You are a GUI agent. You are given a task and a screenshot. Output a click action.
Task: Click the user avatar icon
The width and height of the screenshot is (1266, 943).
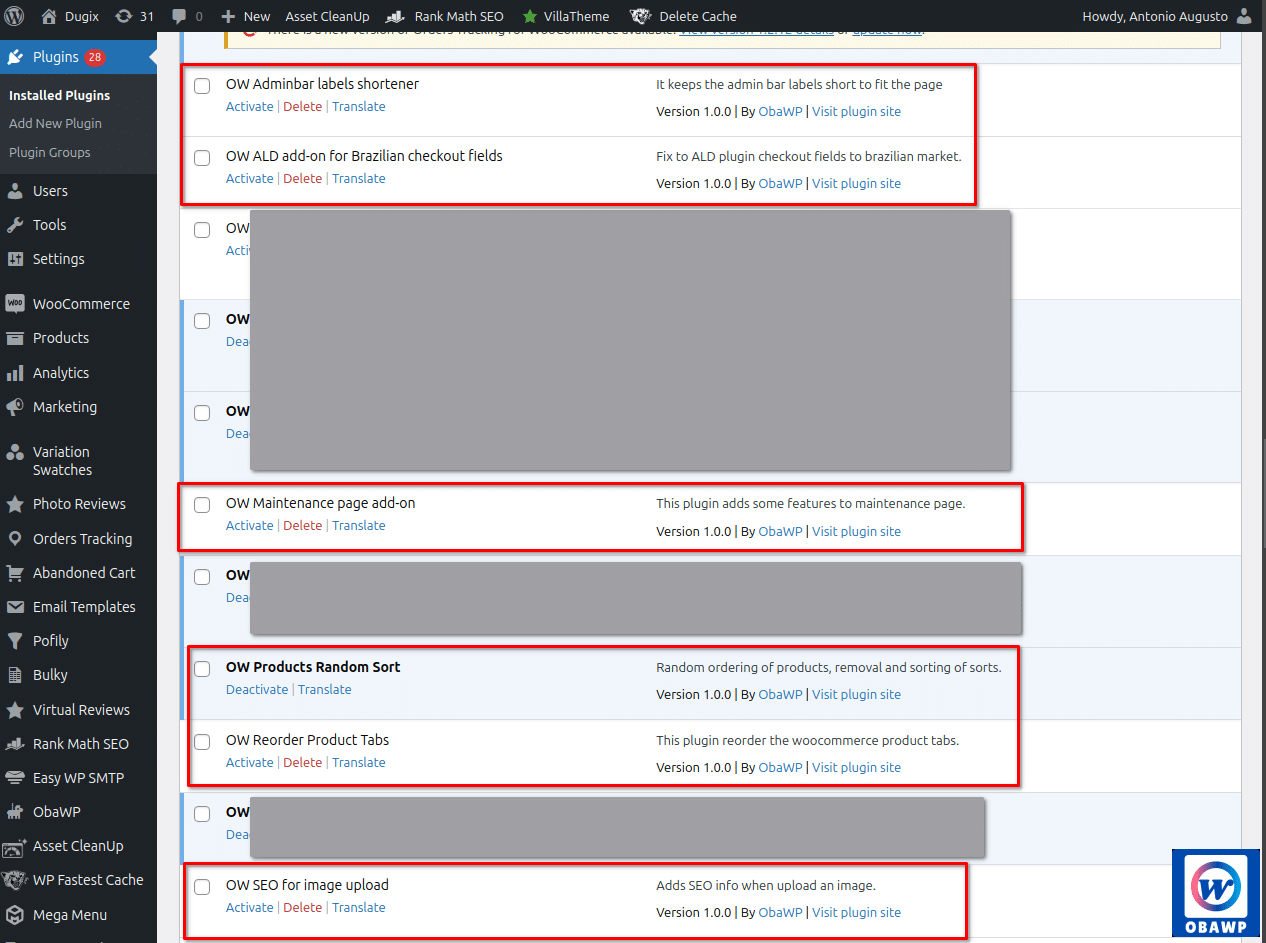pyautogui.click(x=1243, y=16)
